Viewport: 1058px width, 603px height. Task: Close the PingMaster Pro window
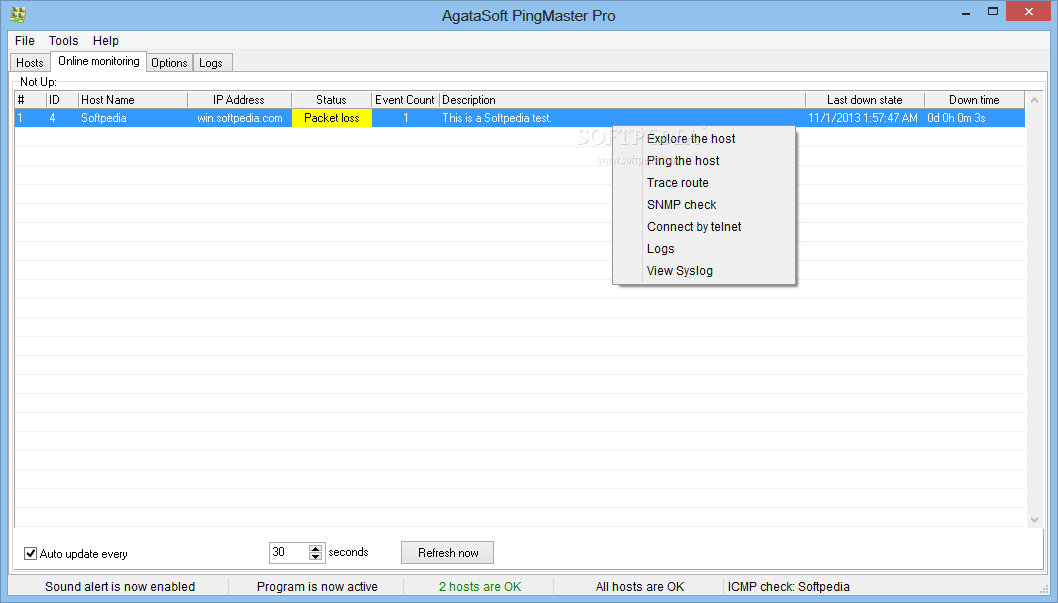pyautogui.click(x=1028, y=11)
